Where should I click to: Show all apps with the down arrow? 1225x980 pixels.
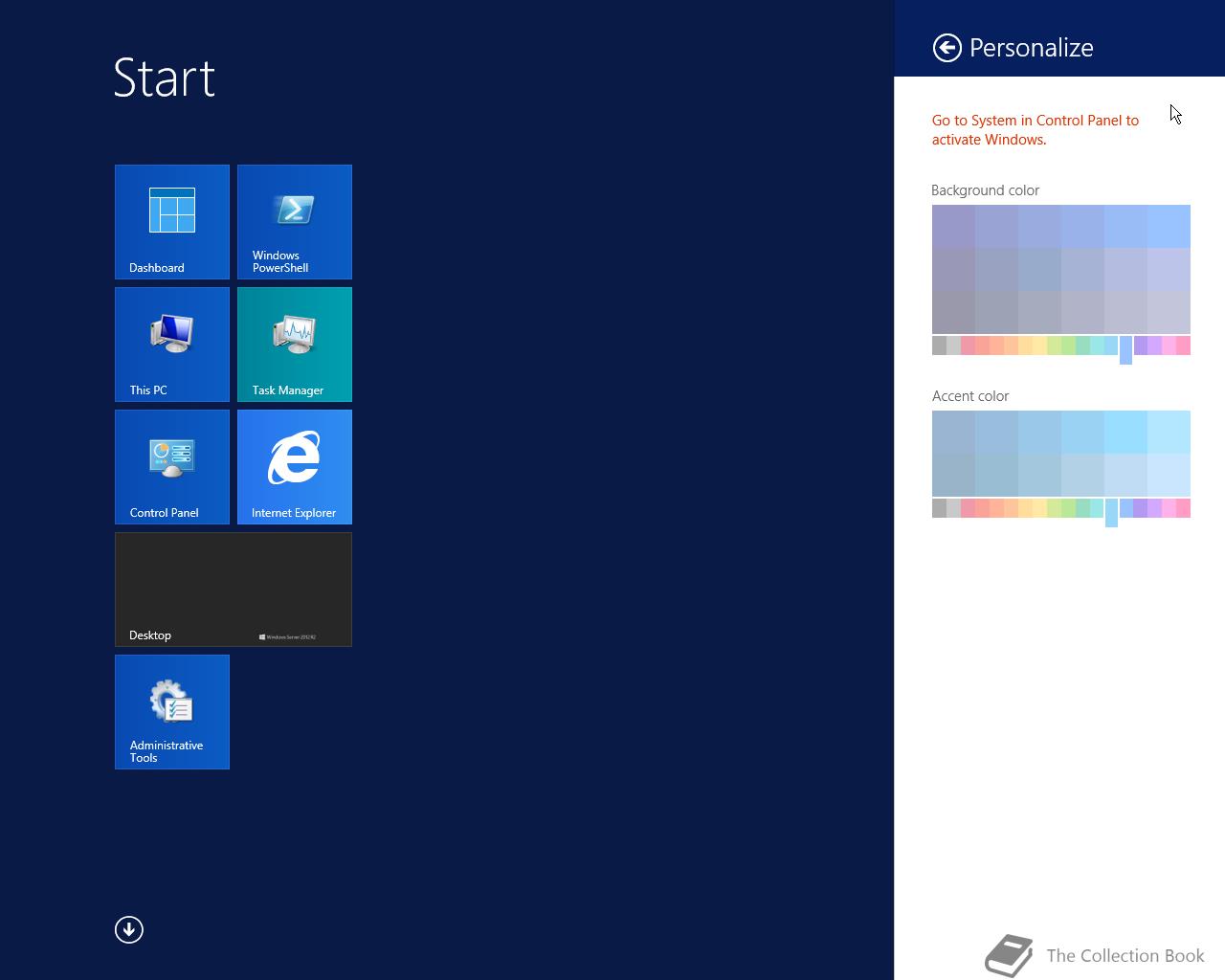[129, 929]
